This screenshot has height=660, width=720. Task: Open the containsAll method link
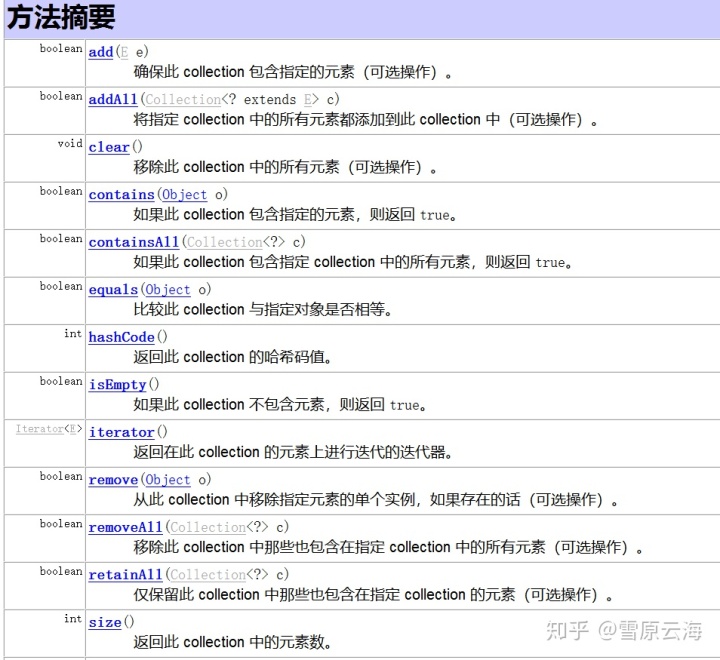(134, 242)
